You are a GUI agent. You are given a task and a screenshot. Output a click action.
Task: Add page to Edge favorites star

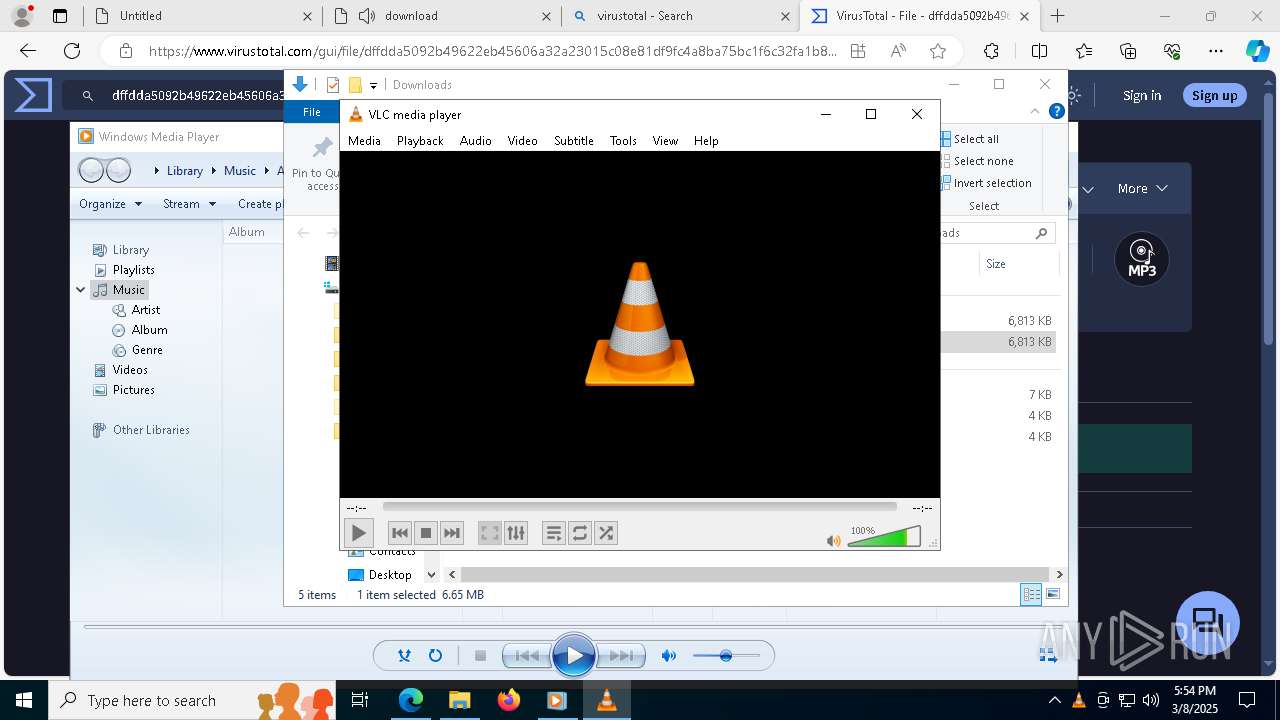[x=937, y=51]
